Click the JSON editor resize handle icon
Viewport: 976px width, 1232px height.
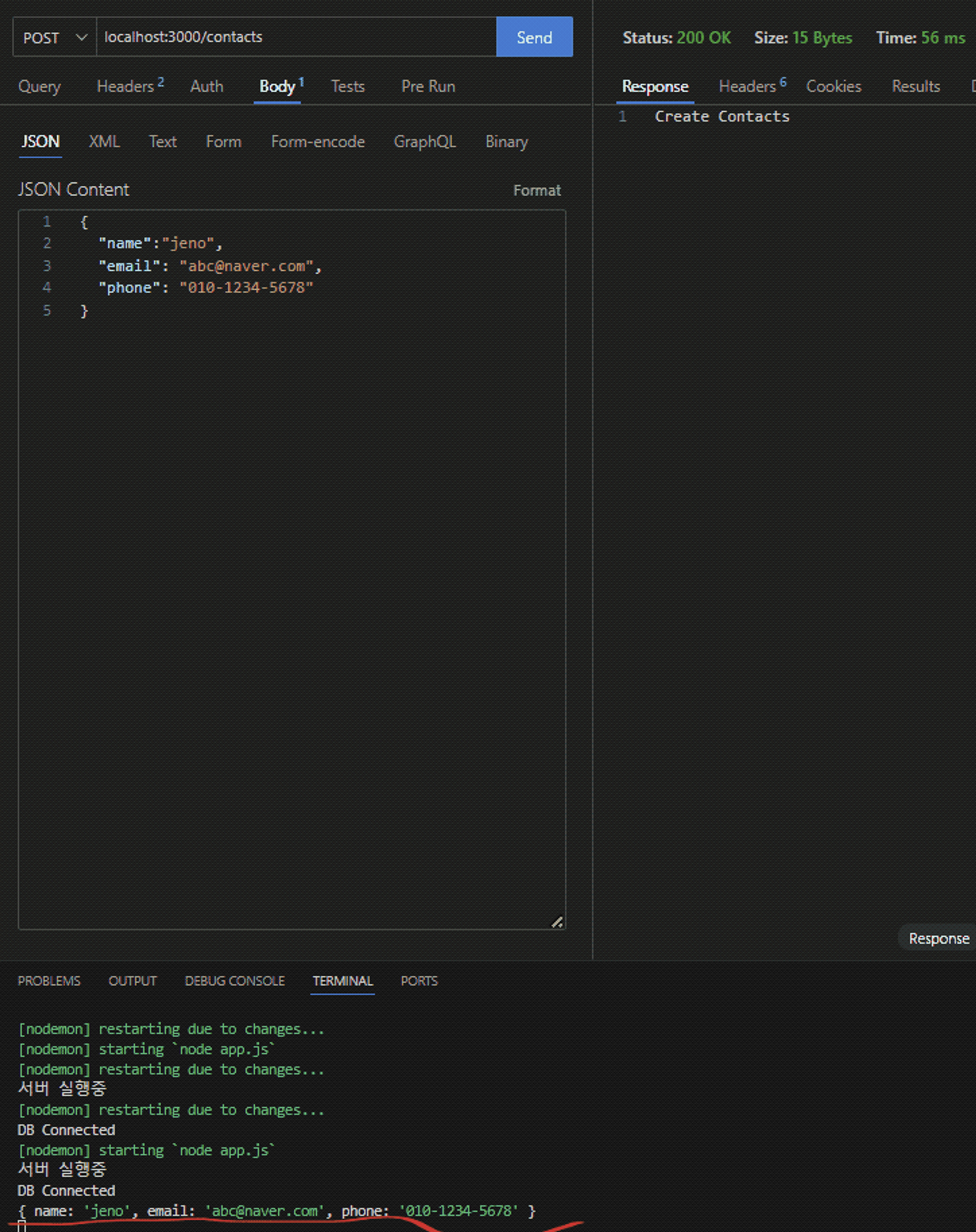tap(557, 922)
